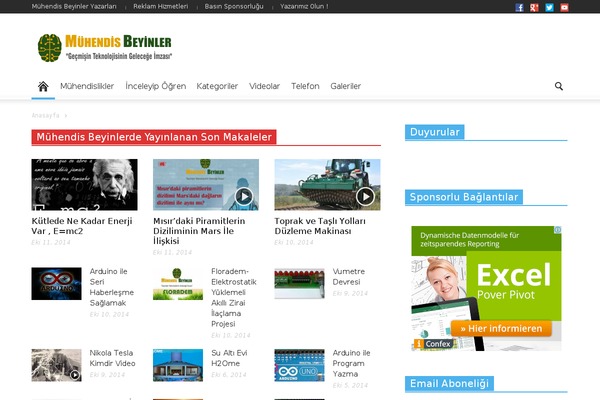This screenshot has height=400, width=600.
Task: Open the Floradem project thumbnail
Action: tap(178, 283)
